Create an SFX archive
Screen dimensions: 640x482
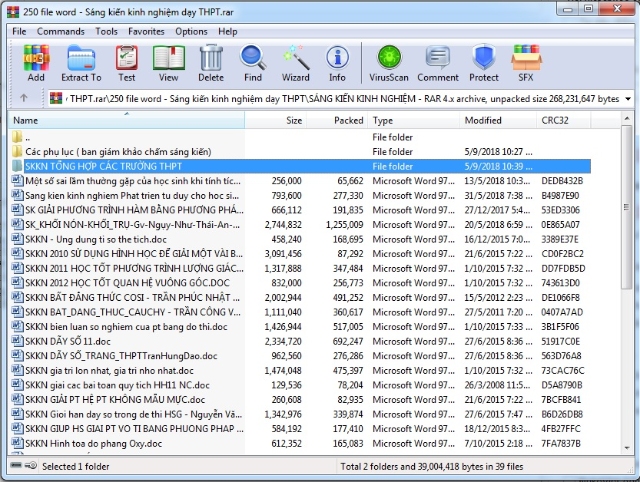point(526,63)
